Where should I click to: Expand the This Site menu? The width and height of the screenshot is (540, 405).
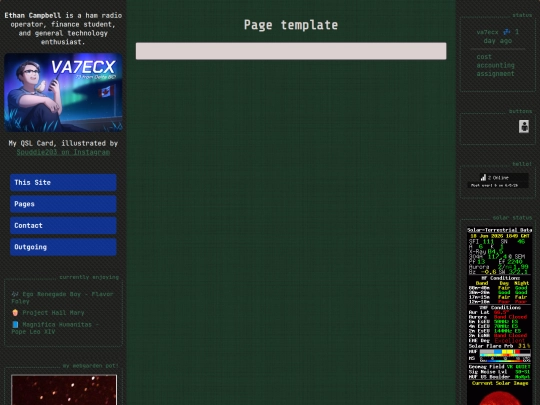coord(63,183)
